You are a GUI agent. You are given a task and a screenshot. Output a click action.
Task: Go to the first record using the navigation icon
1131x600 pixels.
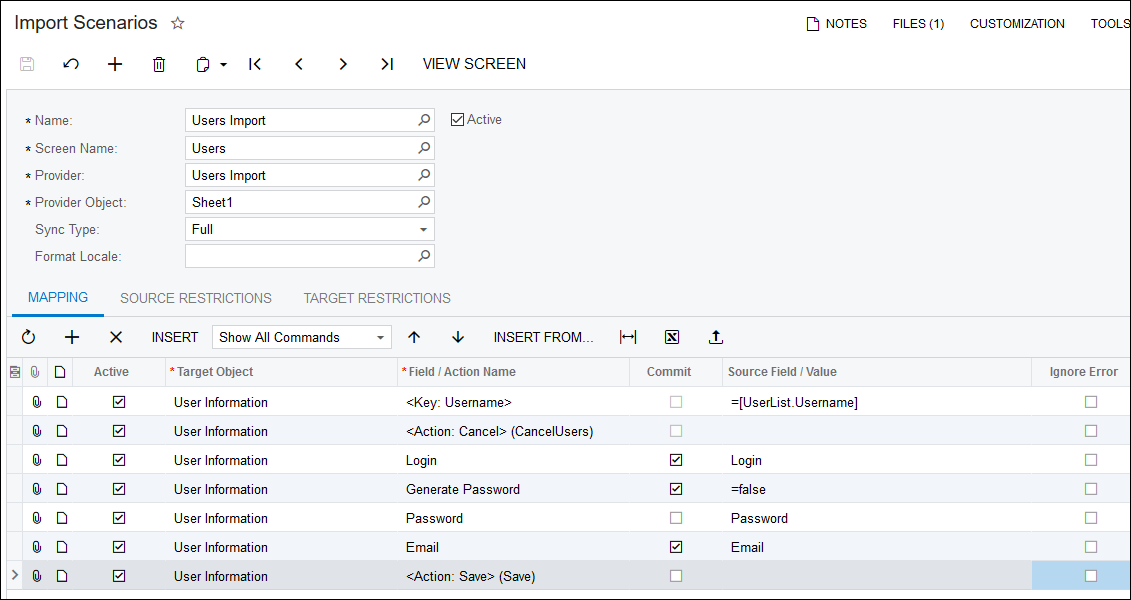tap(255, 64)
